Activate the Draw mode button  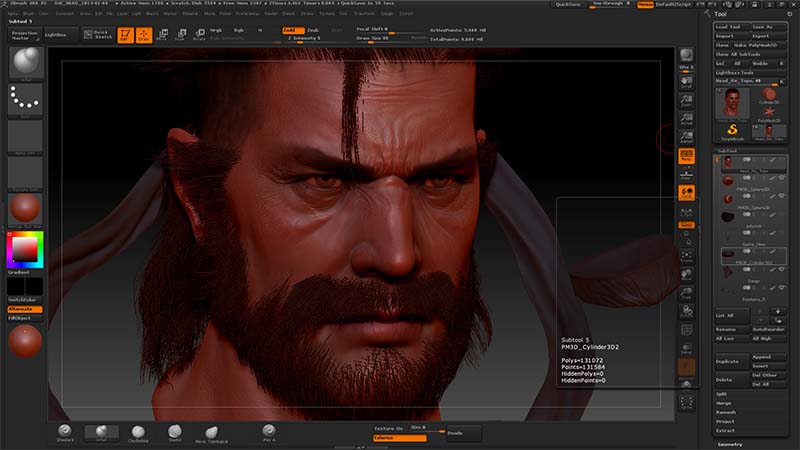coord(143,34)
